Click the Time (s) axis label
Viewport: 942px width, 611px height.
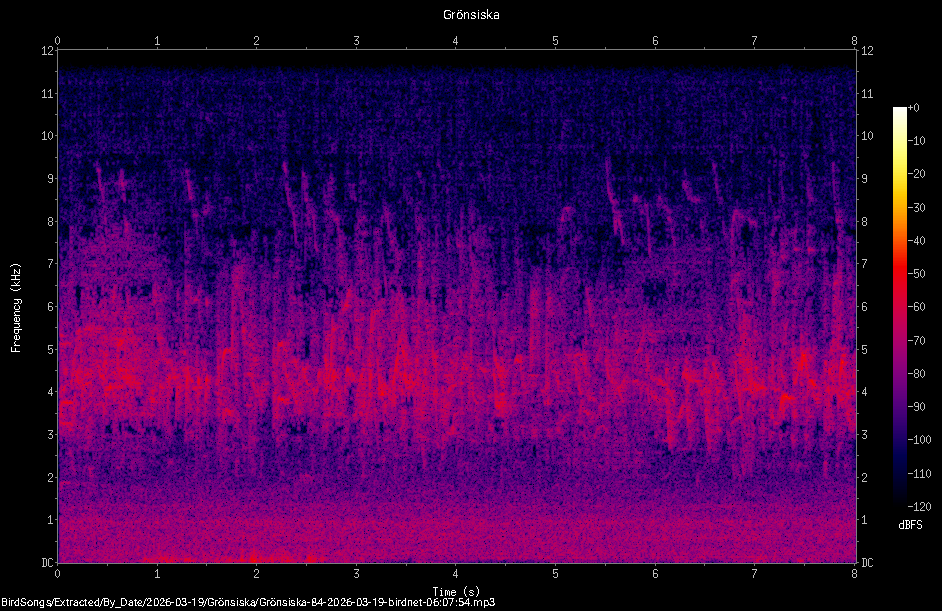[456, 592]
